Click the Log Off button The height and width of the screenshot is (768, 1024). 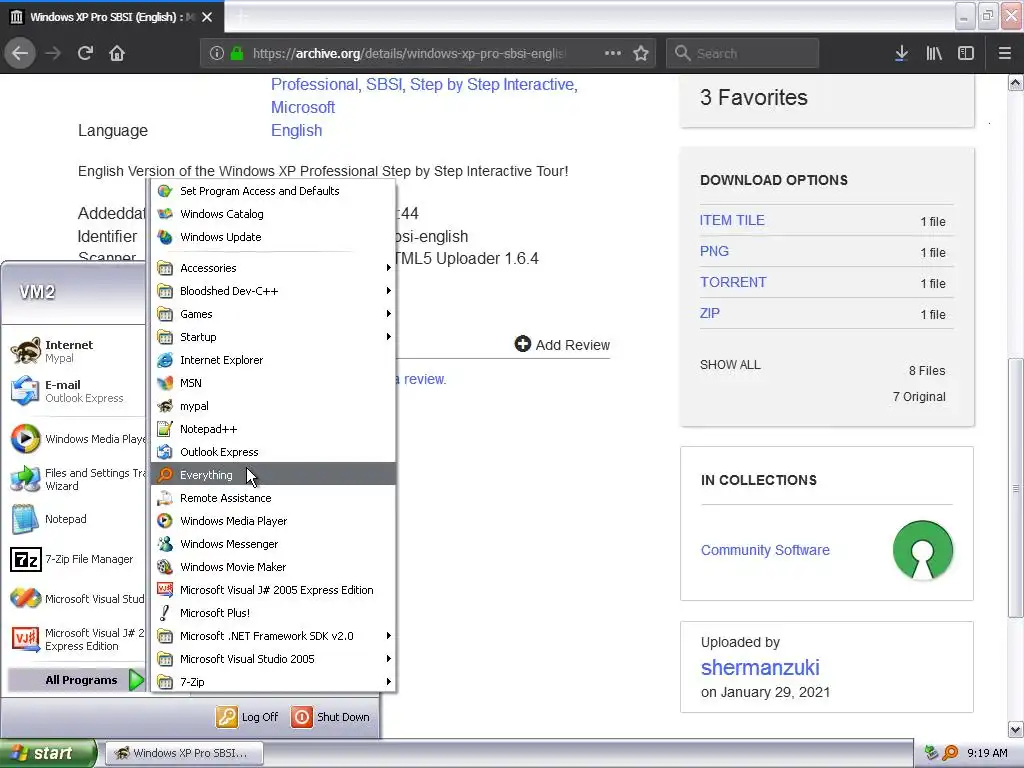pyautogui.click(x=248, y=717)
